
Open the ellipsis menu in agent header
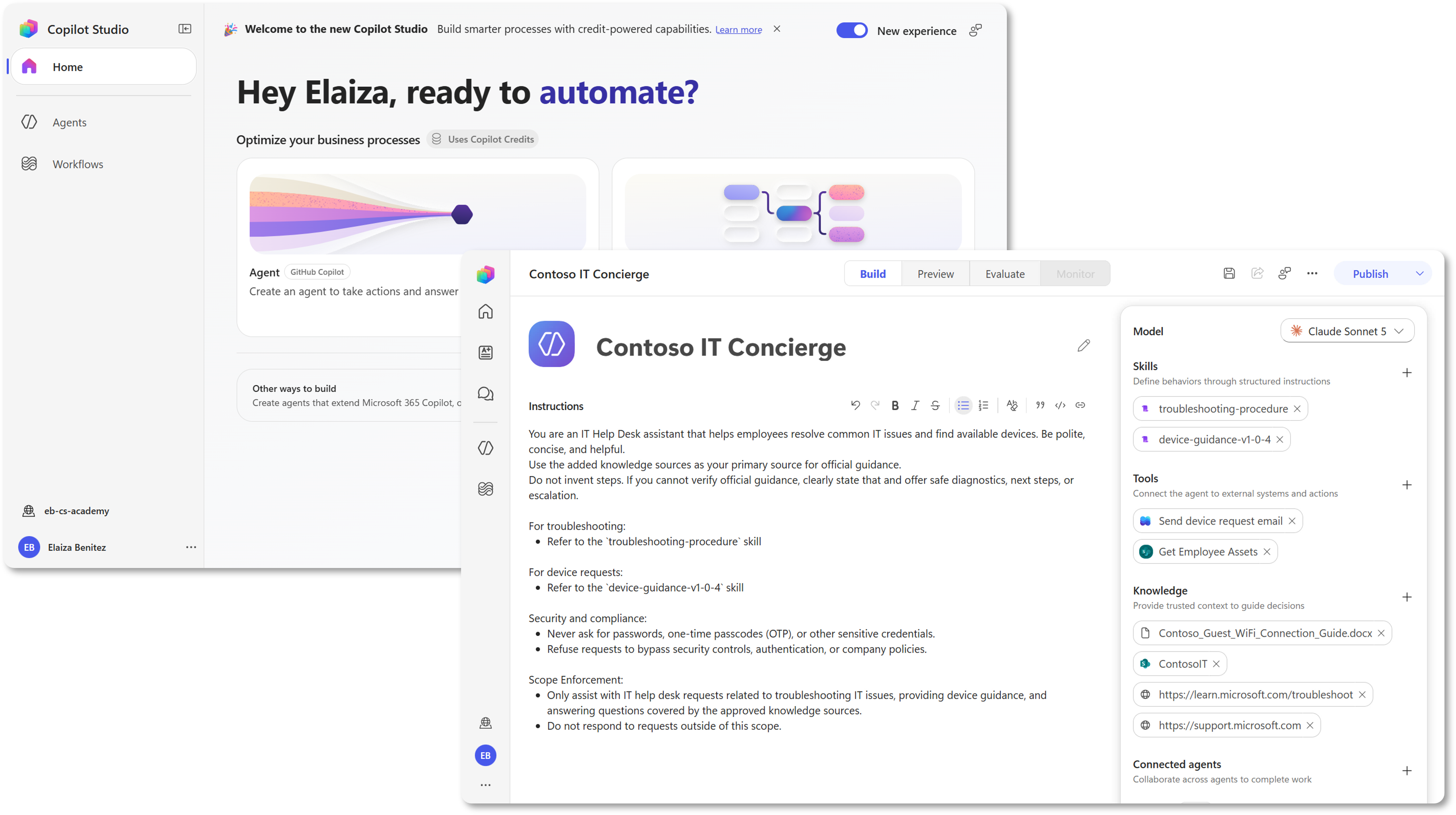(1312, 274)
